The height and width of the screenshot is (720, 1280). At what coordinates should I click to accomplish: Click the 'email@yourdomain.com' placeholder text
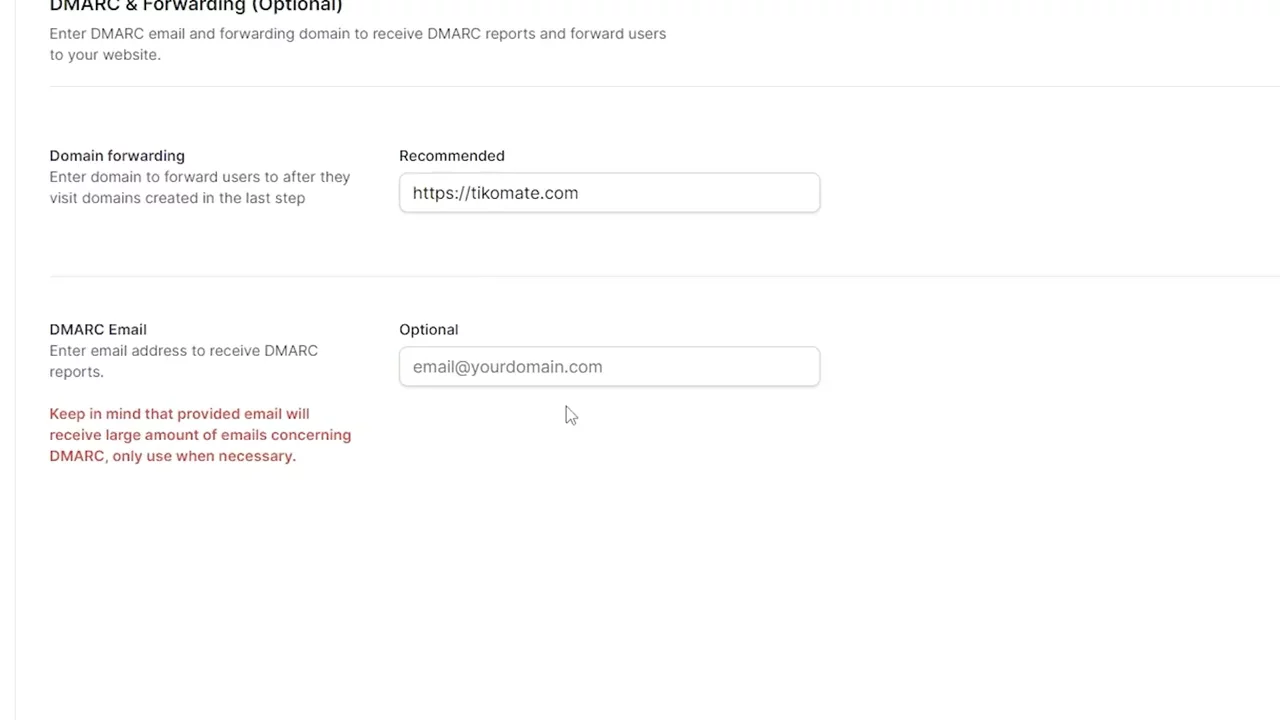(507, 367)
